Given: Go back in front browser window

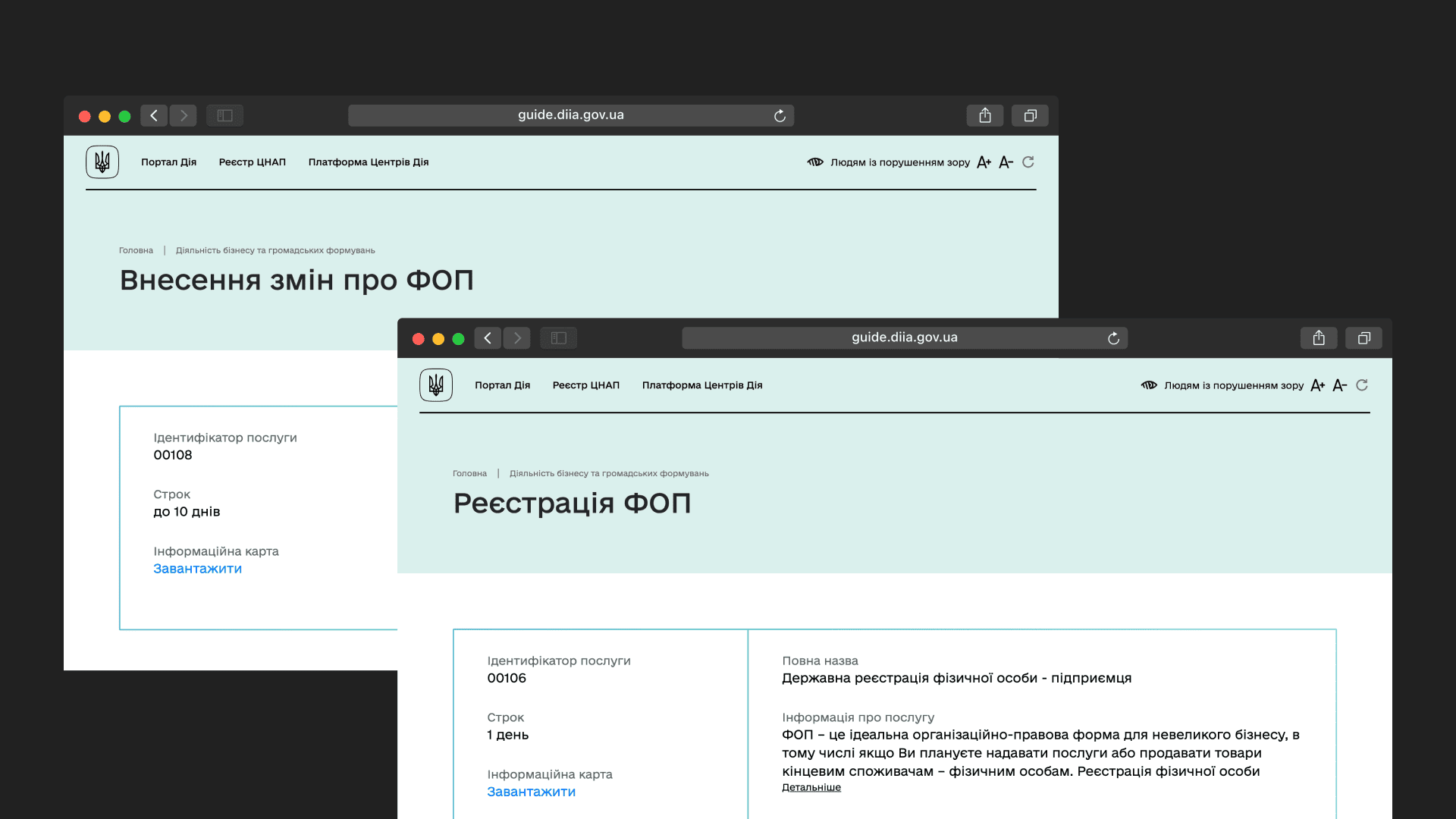Looking at the screenshot, I should (x=488, y=338).
